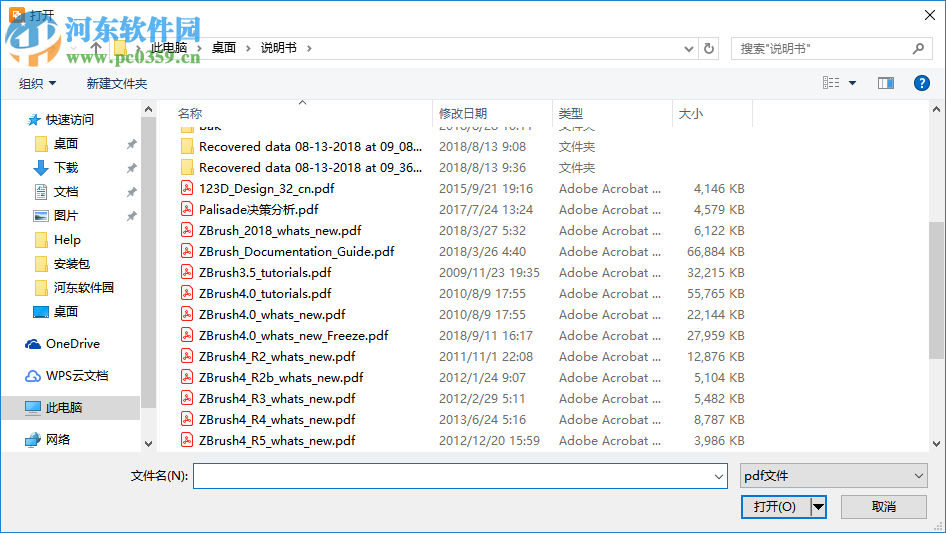Navigate to 此电脑 in the breadcrumb path

(170, 48)
